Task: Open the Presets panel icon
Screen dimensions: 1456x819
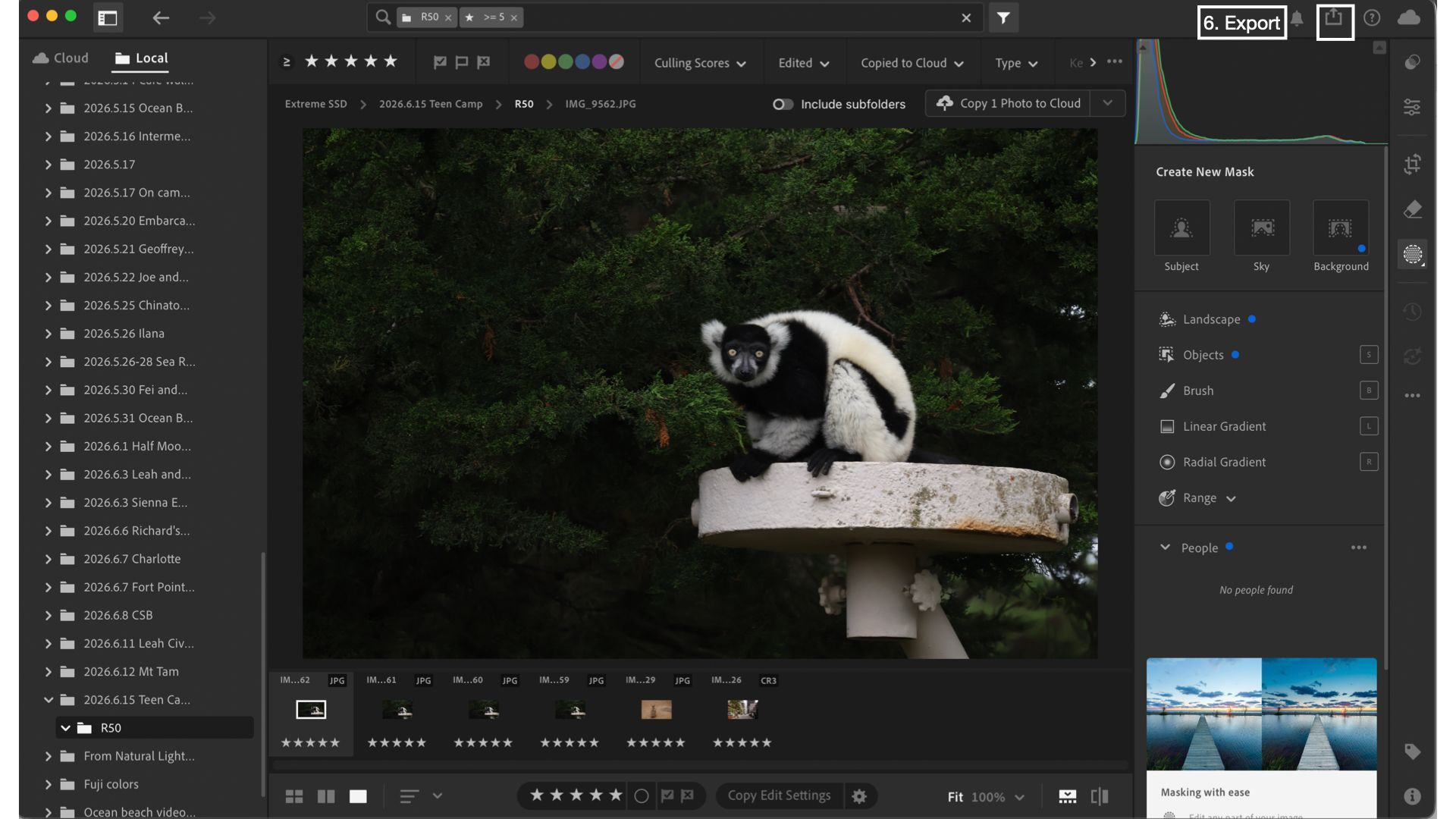Action: [x=1412, y=62]
